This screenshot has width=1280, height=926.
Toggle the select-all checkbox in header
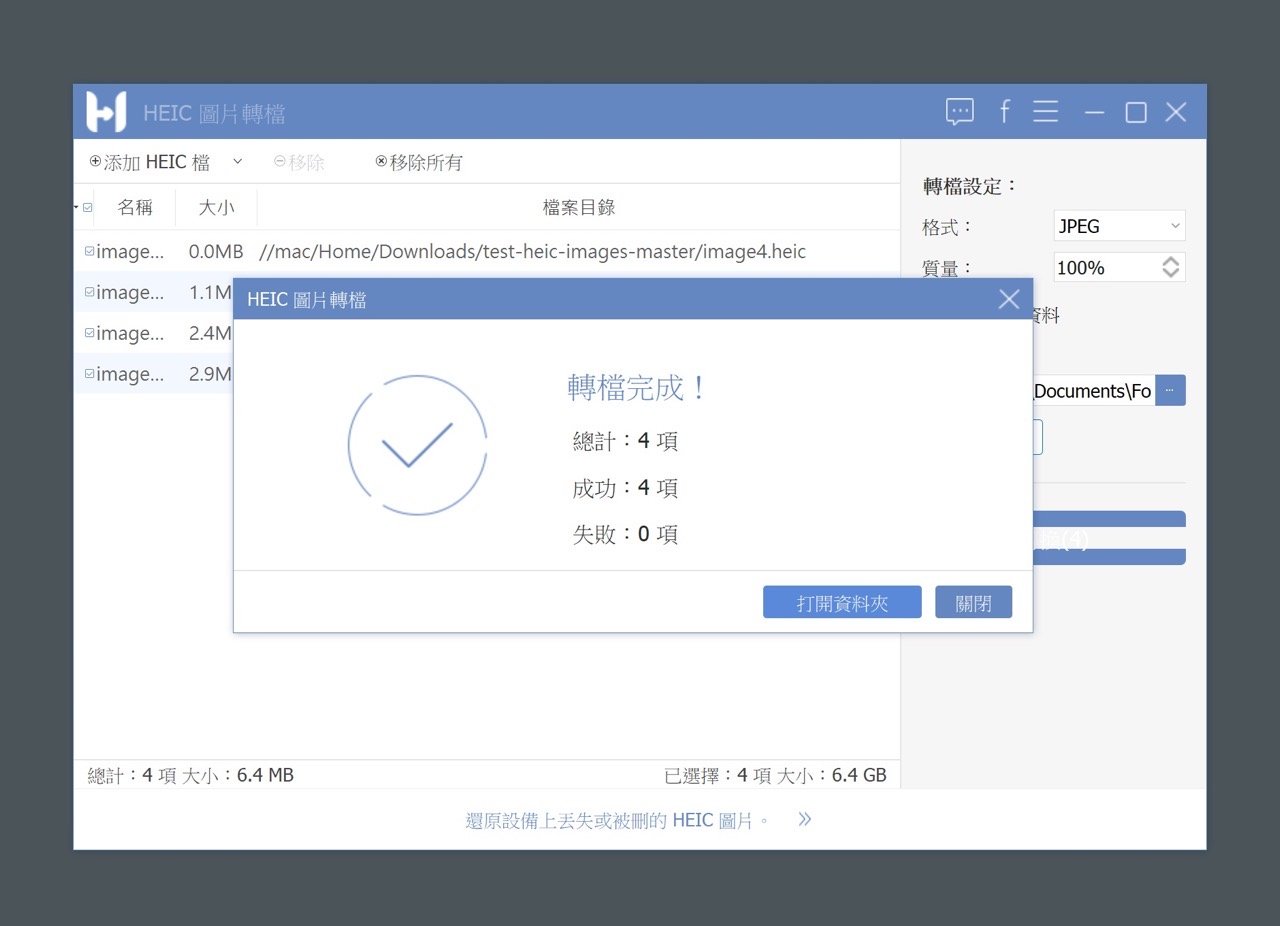pos(88,207)
